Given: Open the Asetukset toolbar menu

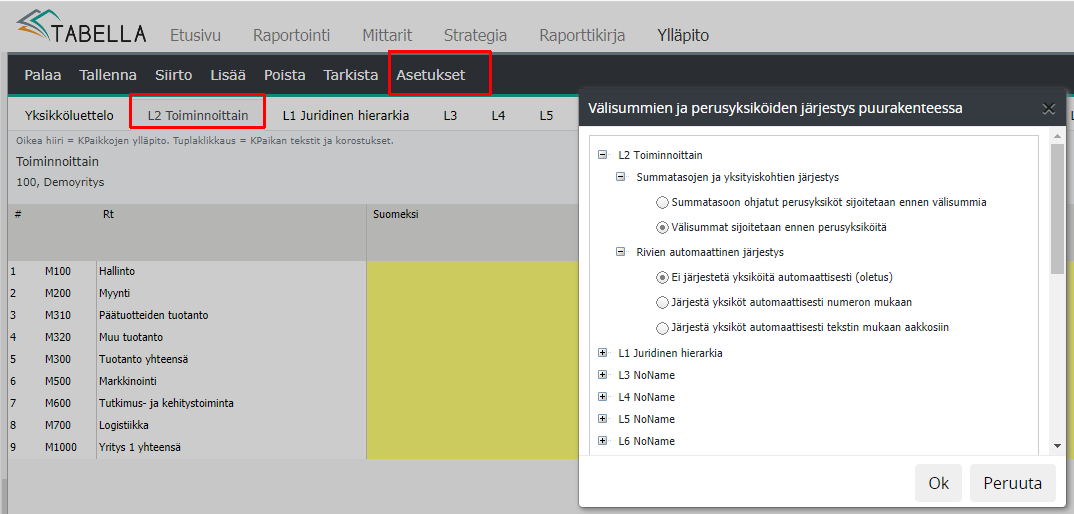Looking at the screenshot, I should (x=431, y=75).
